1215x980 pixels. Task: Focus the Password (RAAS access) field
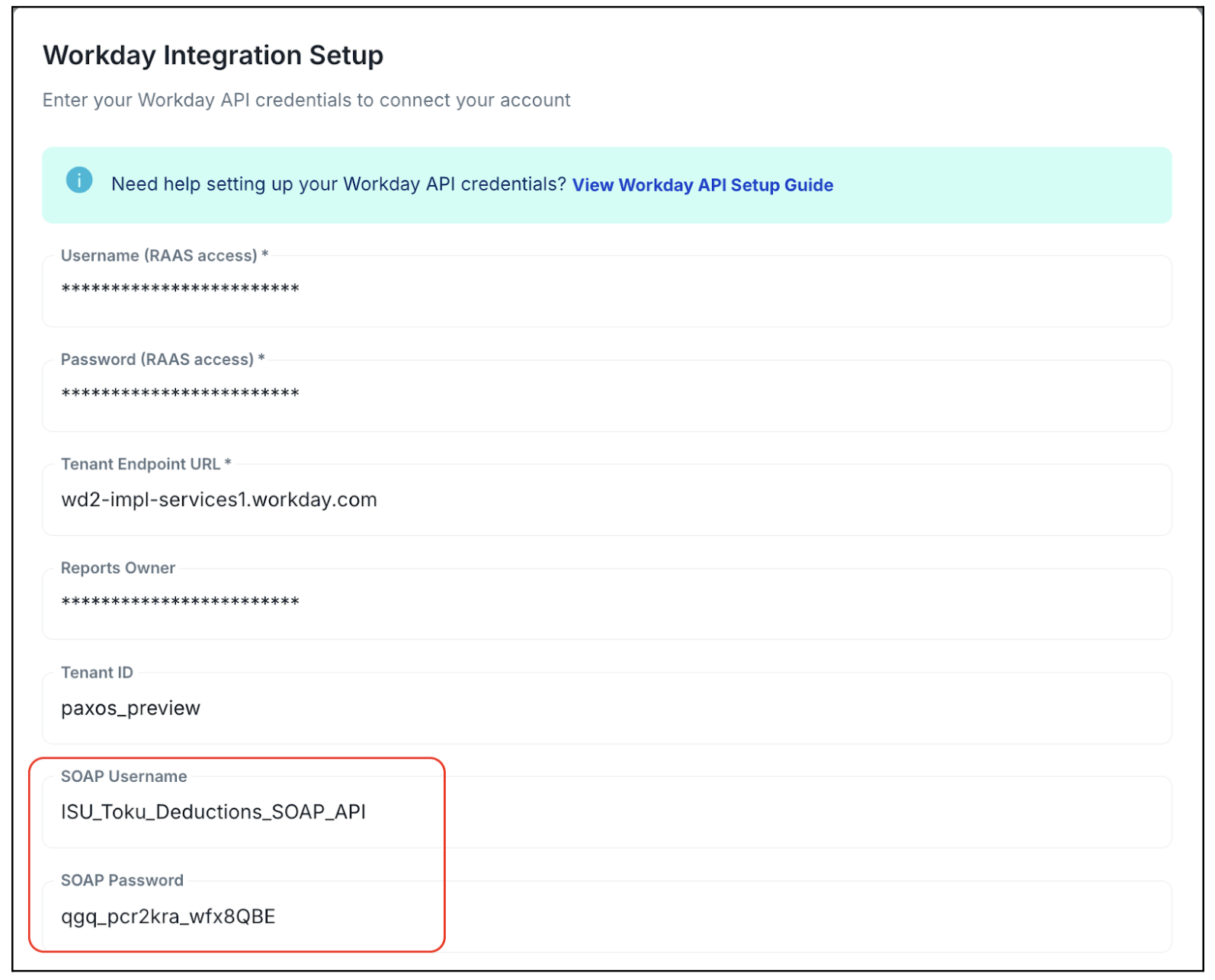[607, 396]
